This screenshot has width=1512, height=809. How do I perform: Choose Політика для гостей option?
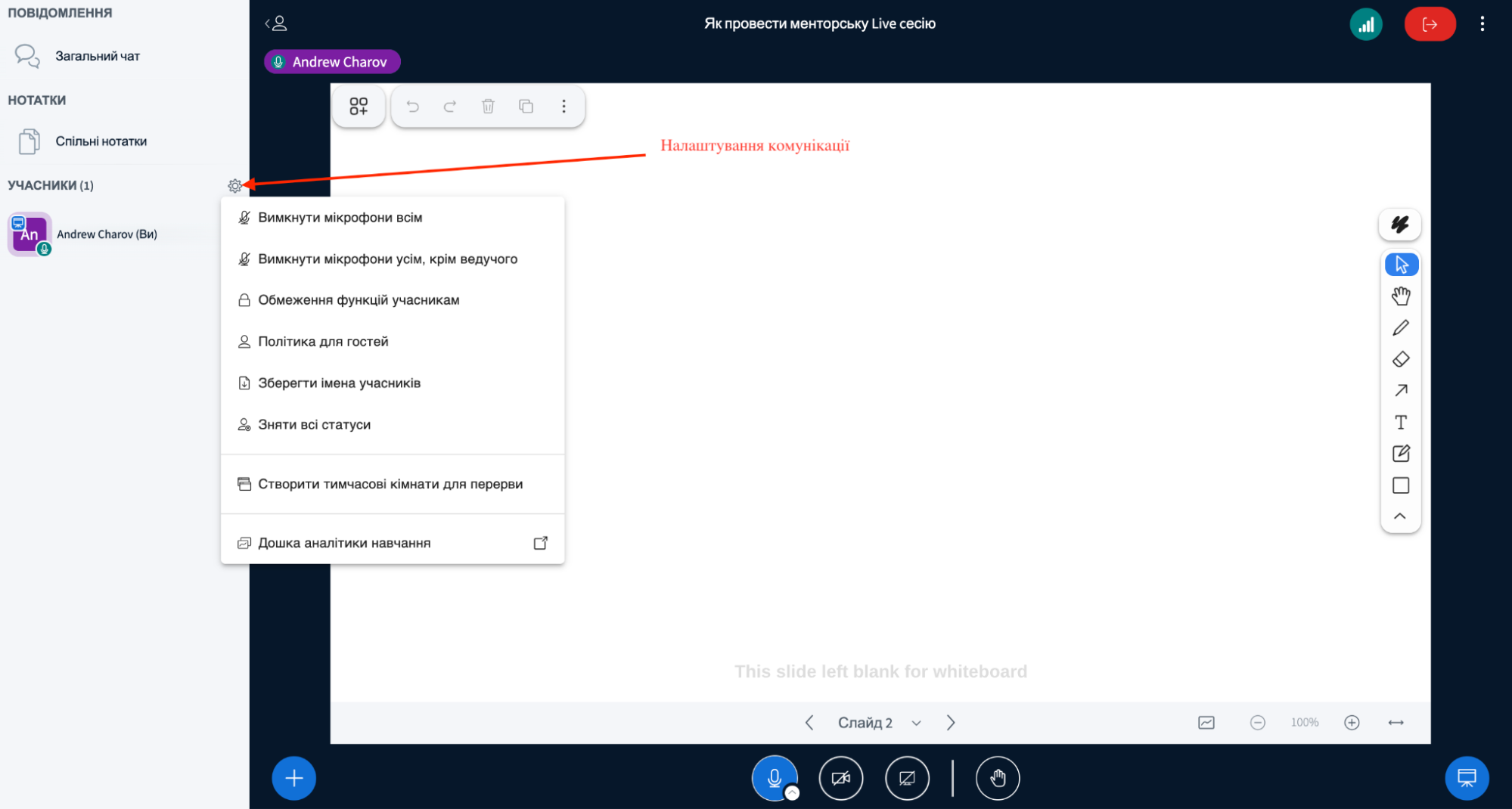(x=323, y=342)
